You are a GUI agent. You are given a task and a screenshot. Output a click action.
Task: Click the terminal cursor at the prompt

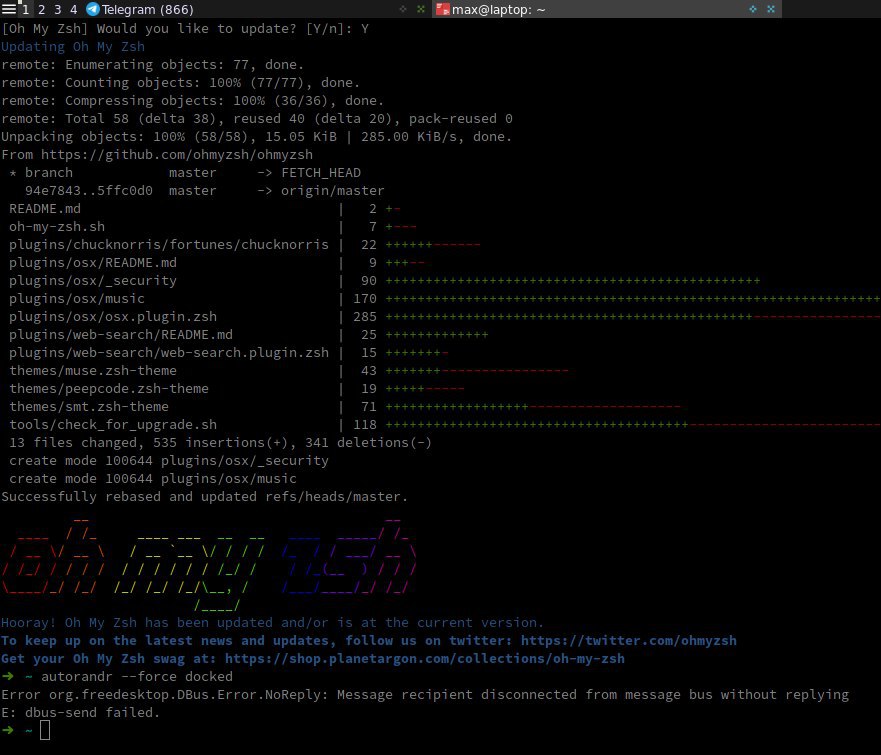[45, 730]
